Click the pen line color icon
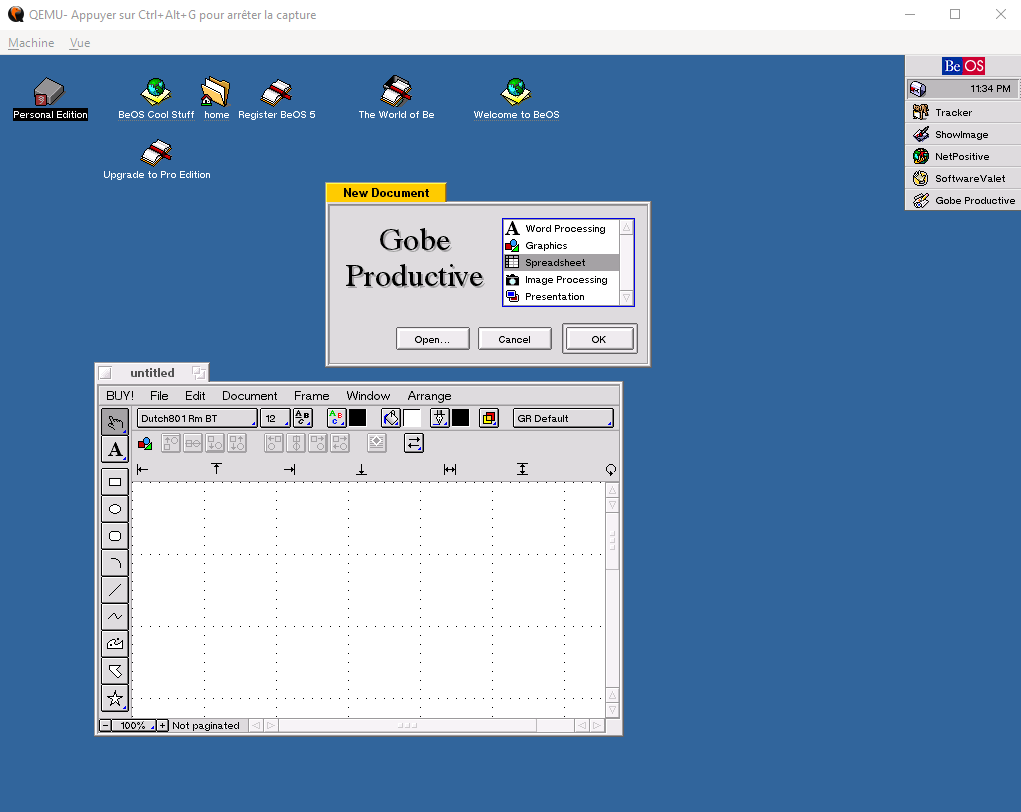Viewport: 1021px width, 812px height. [x=440, y=418]
